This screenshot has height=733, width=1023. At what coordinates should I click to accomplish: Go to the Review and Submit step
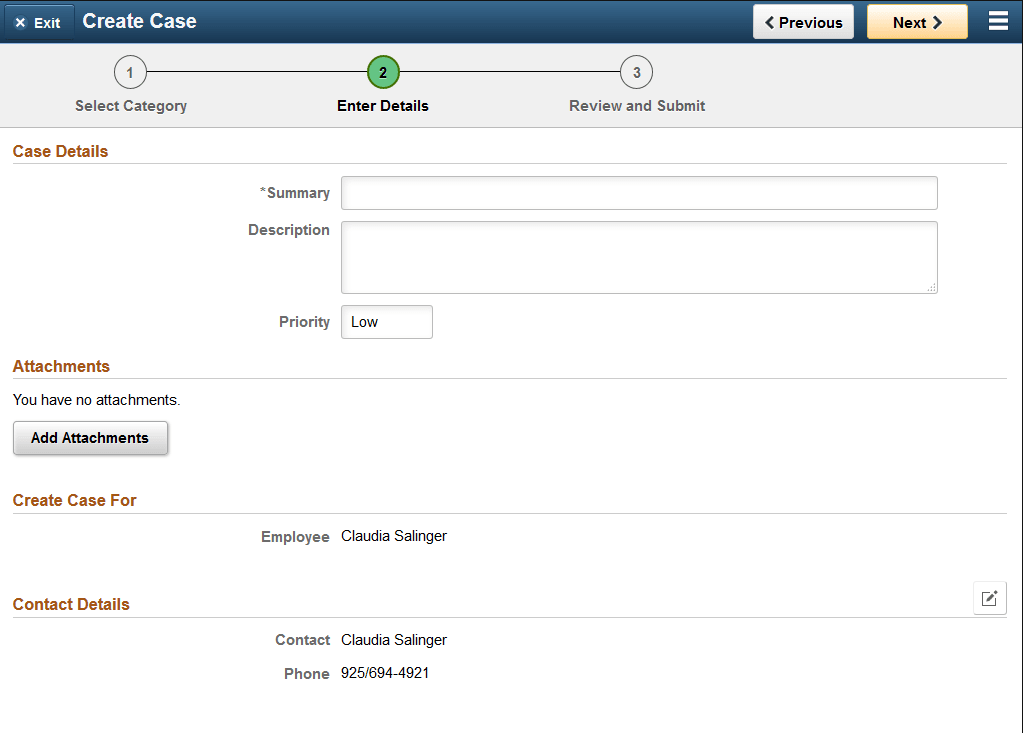(x=636, y=105)
